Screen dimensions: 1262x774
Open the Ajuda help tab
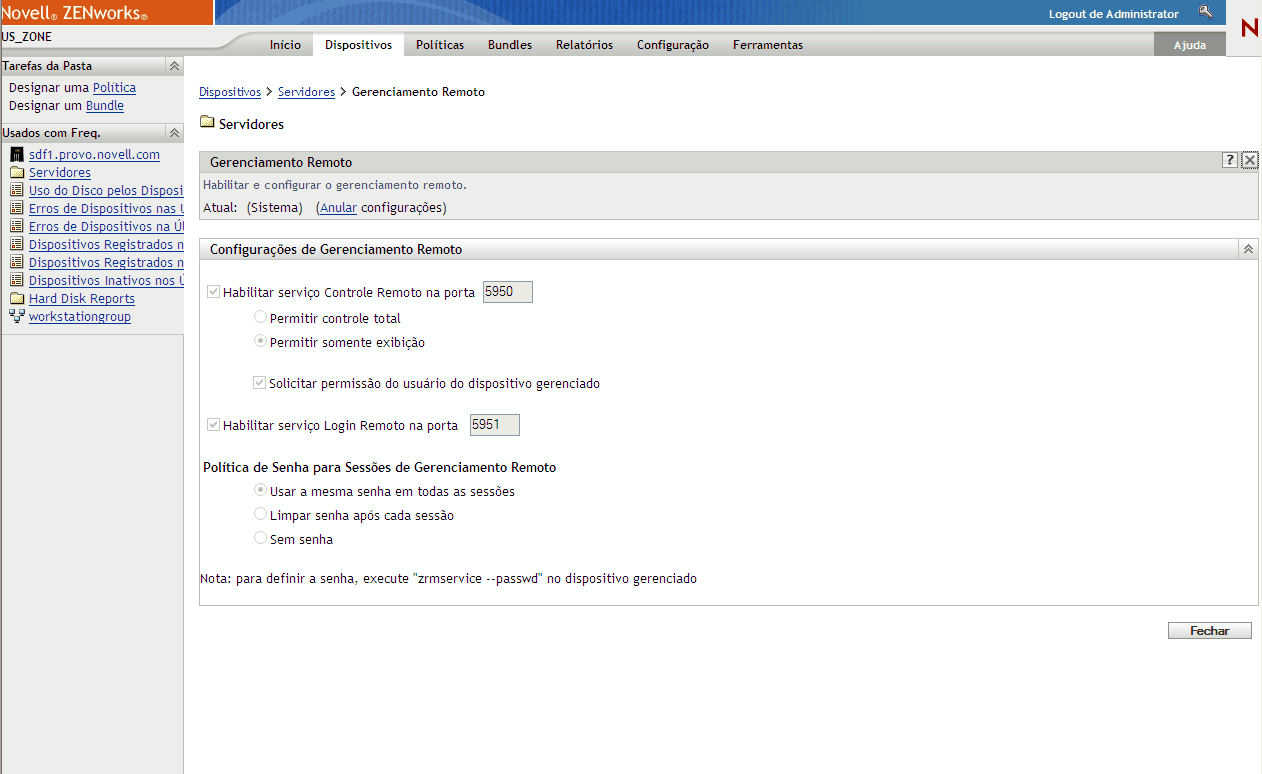tap(1189, 45)
